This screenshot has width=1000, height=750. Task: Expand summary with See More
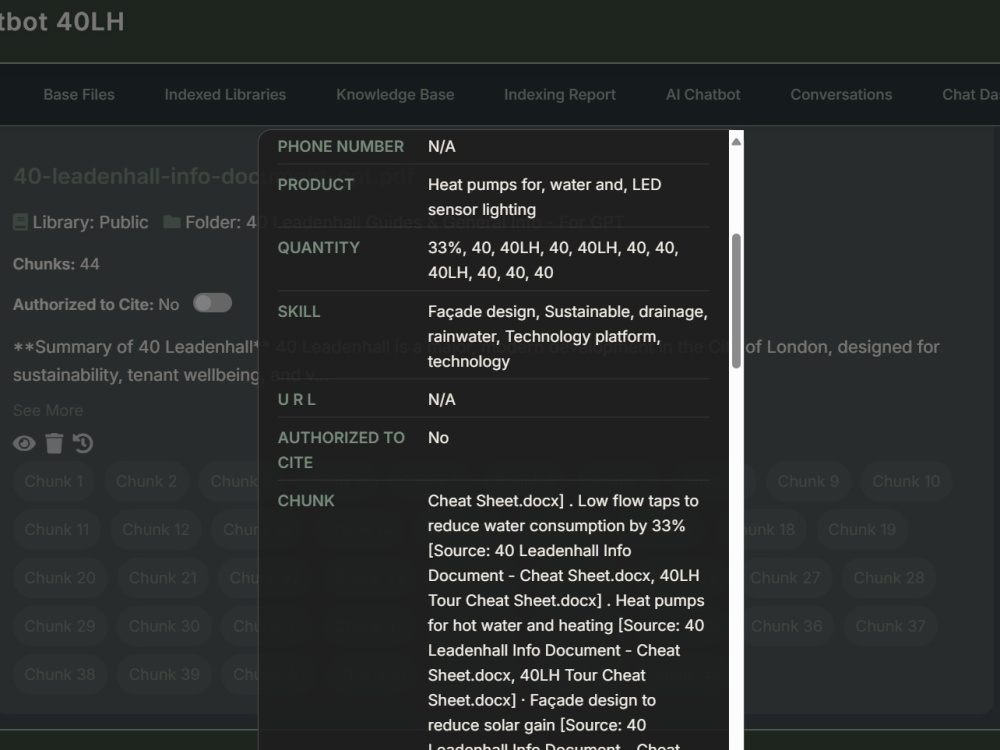click(x=48, y=410)
